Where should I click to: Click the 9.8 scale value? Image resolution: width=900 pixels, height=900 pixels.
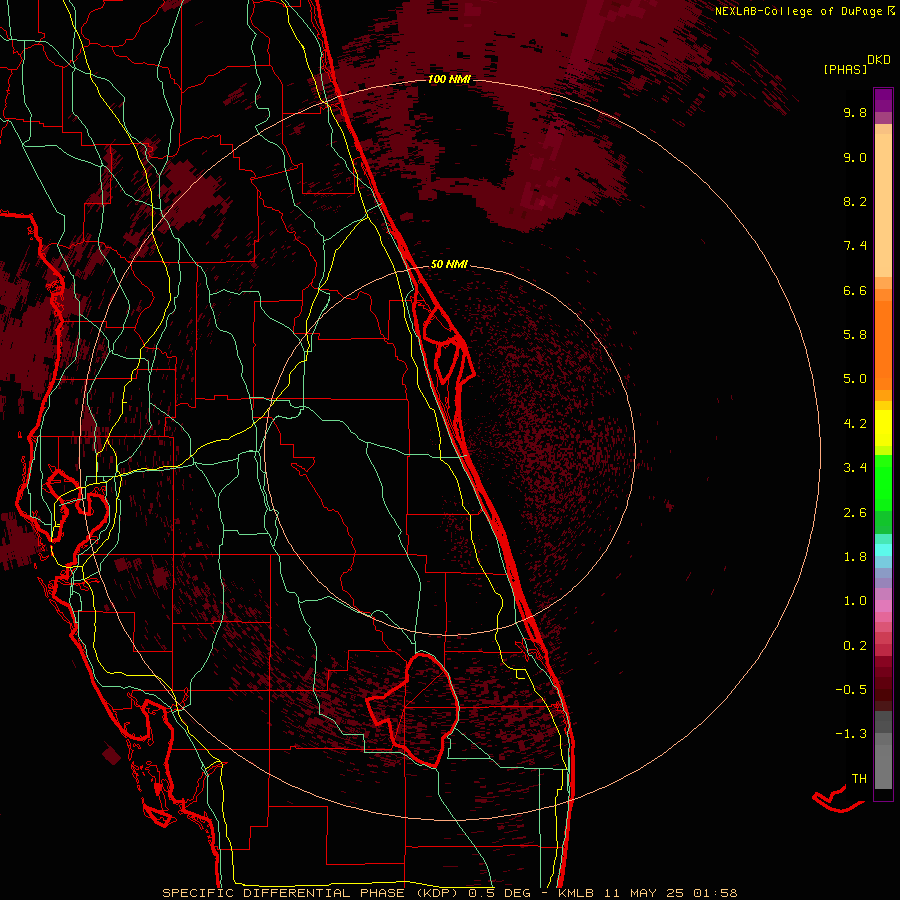coord(855,112)
